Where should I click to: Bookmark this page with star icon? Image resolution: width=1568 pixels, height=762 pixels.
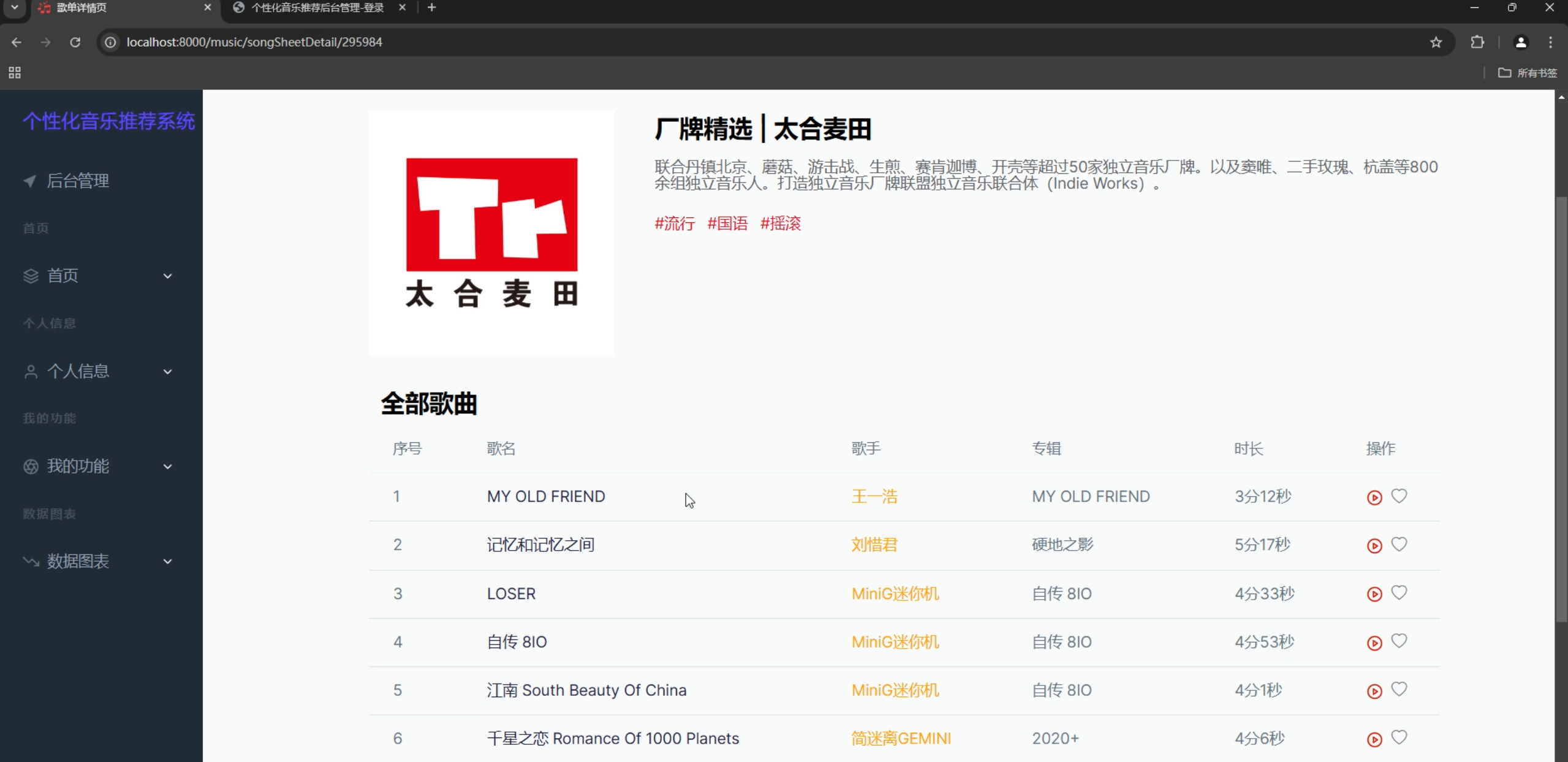[1436, 42]
